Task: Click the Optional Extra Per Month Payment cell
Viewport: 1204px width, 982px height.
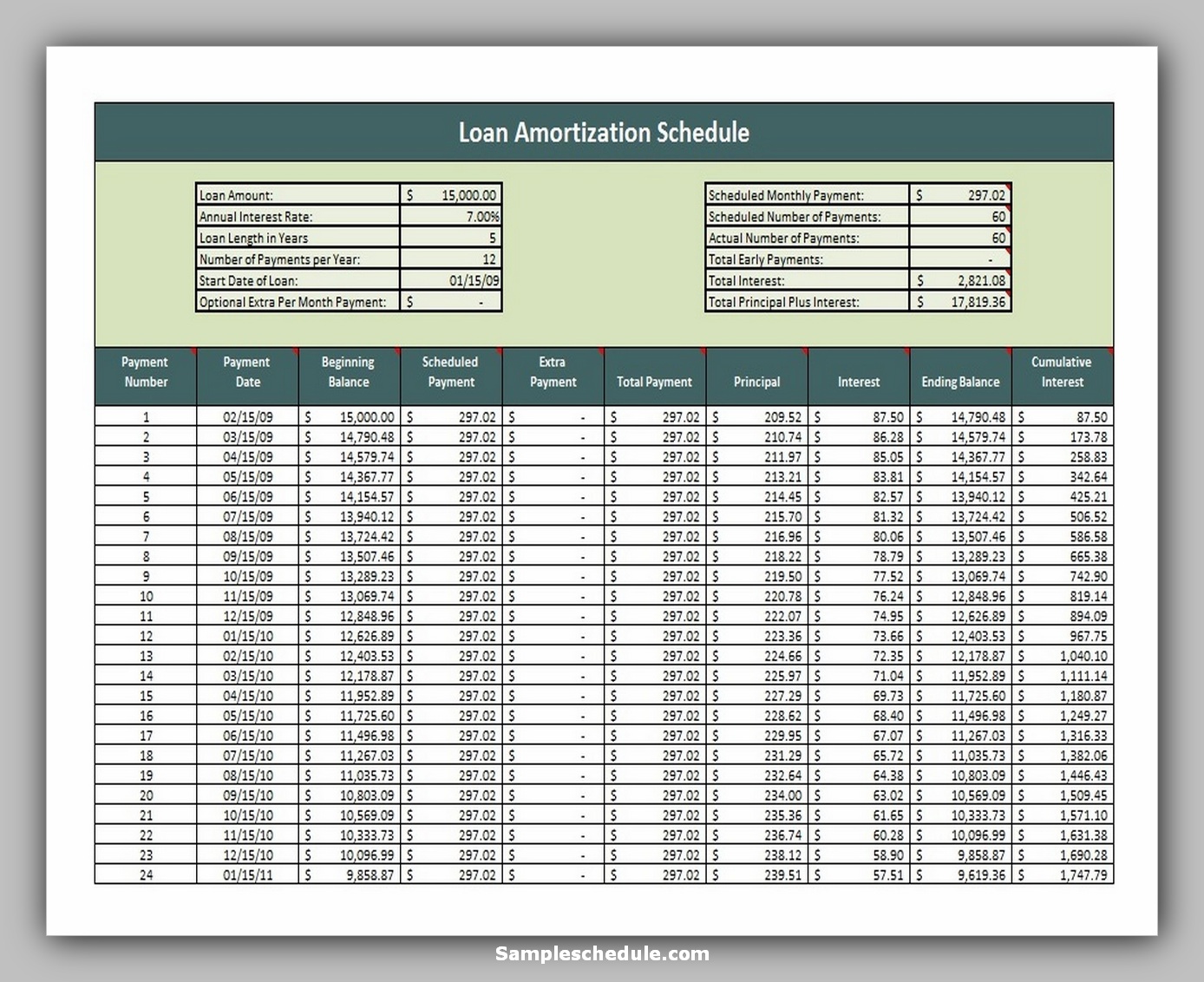Action: 450,302
